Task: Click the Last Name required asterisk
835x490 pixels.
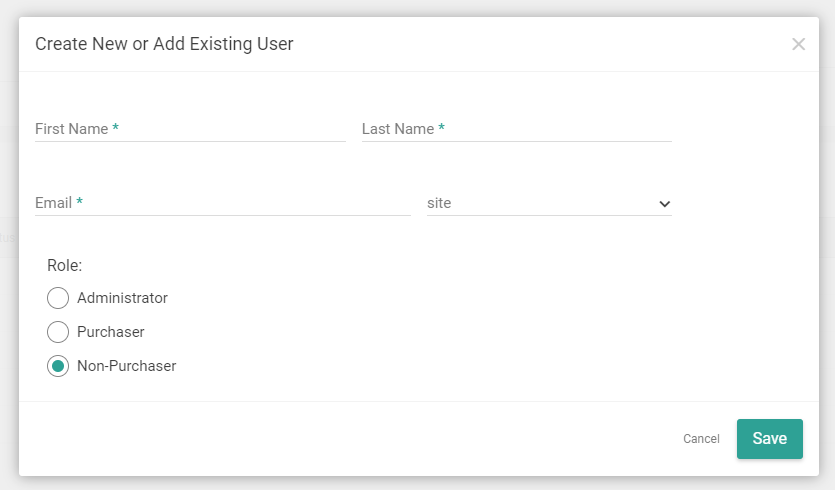Action: tap(441, 129)
